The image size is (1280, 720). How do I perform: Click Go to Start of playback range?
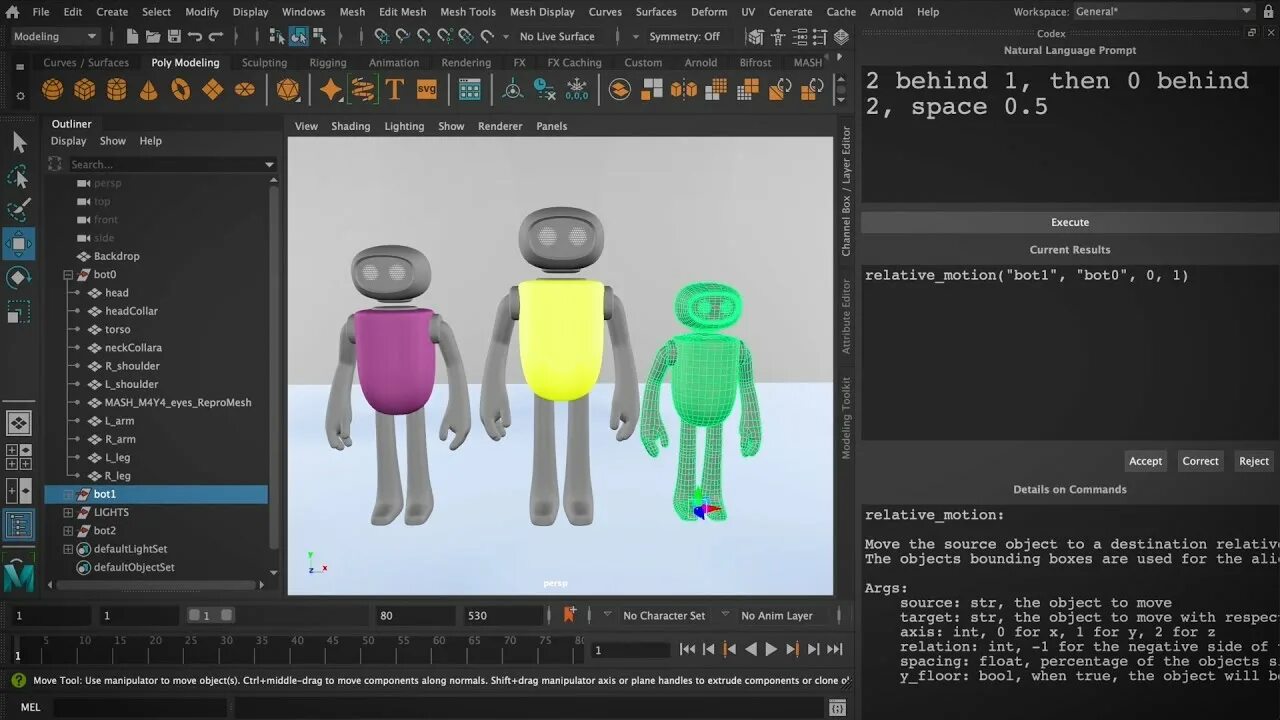[x=687, y=649]
